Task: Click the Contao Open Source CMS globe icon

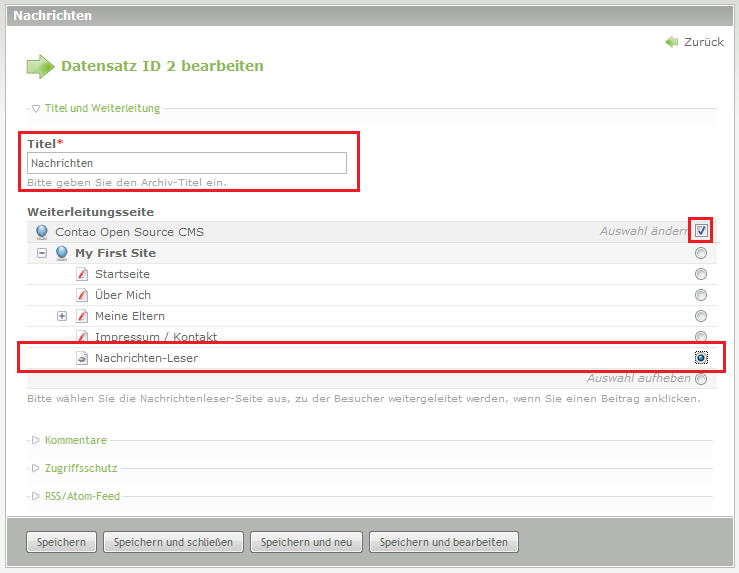Action: [x=42, y=232]
